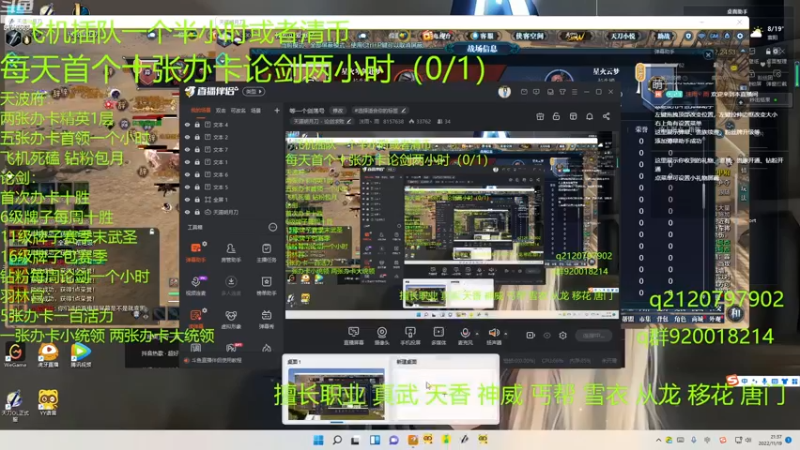Open the tutorial link at the panel bottom
The width and height of the screenshot is (800, 450).
tap(216, 360)
